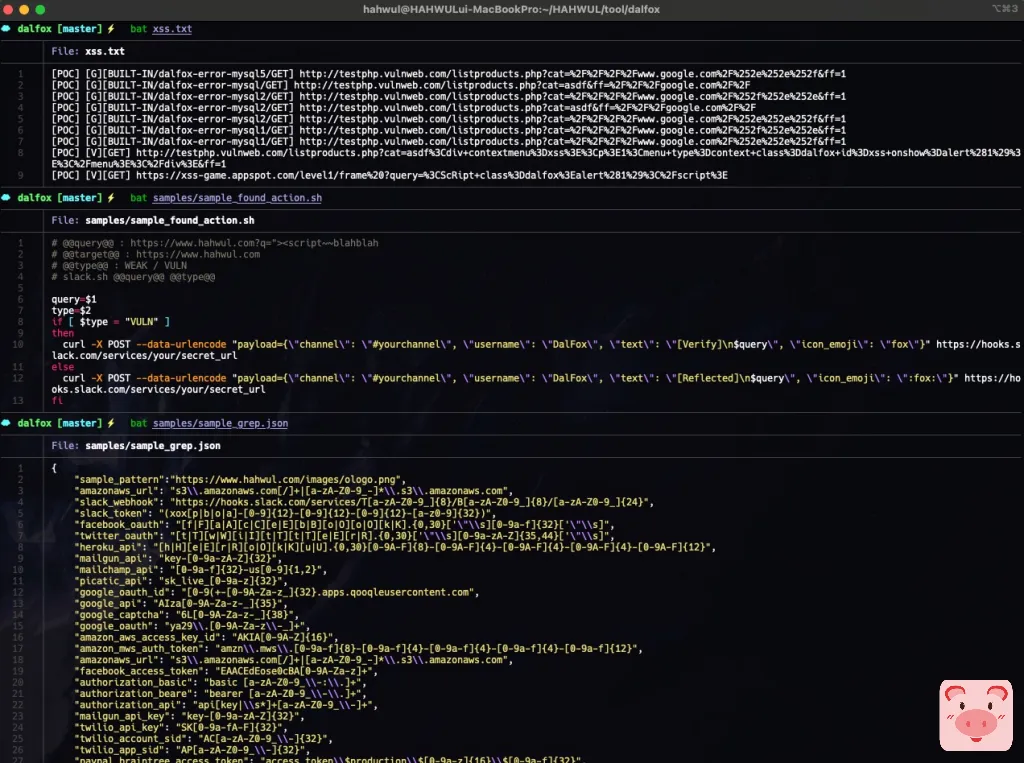Click the prompt icon before 'bat samples/sample_found_action.sh'
This screenshot has width=1024, height=763.
click(x=6, y=197)
